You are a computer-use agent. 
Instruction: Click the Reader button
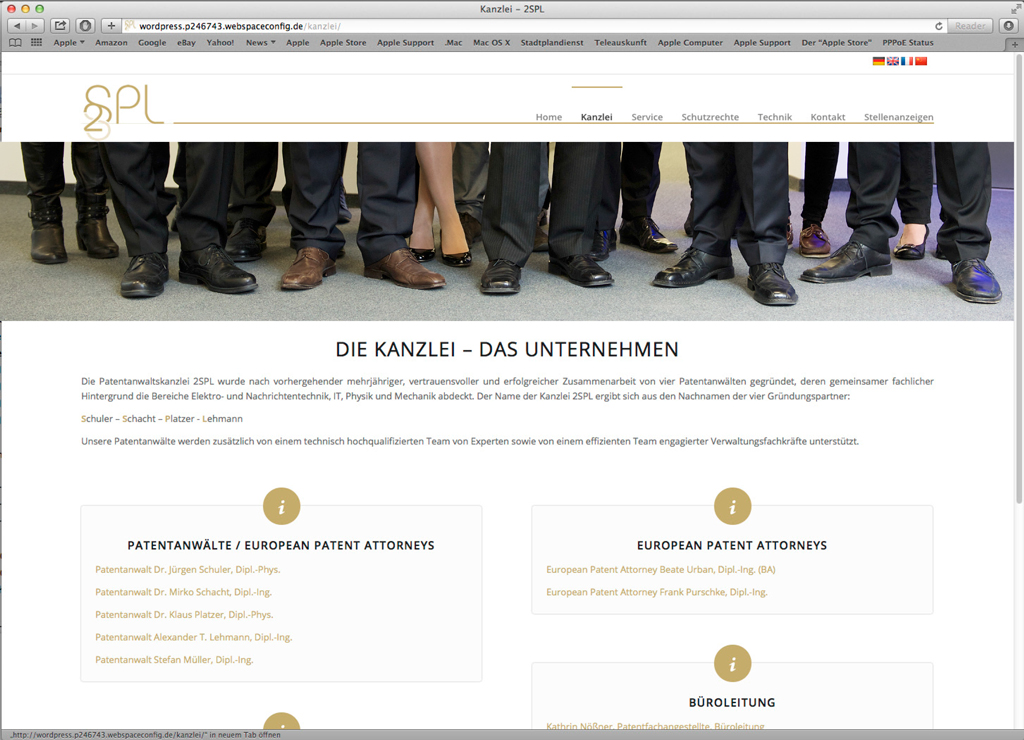tap(970, 25)
